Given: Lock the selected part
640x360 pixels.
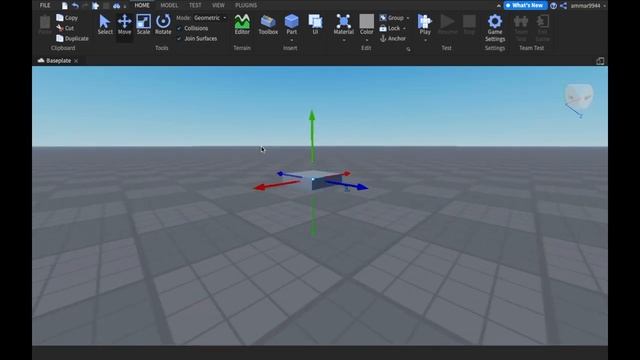Looking at the screenshot, I should click(390, 28).
